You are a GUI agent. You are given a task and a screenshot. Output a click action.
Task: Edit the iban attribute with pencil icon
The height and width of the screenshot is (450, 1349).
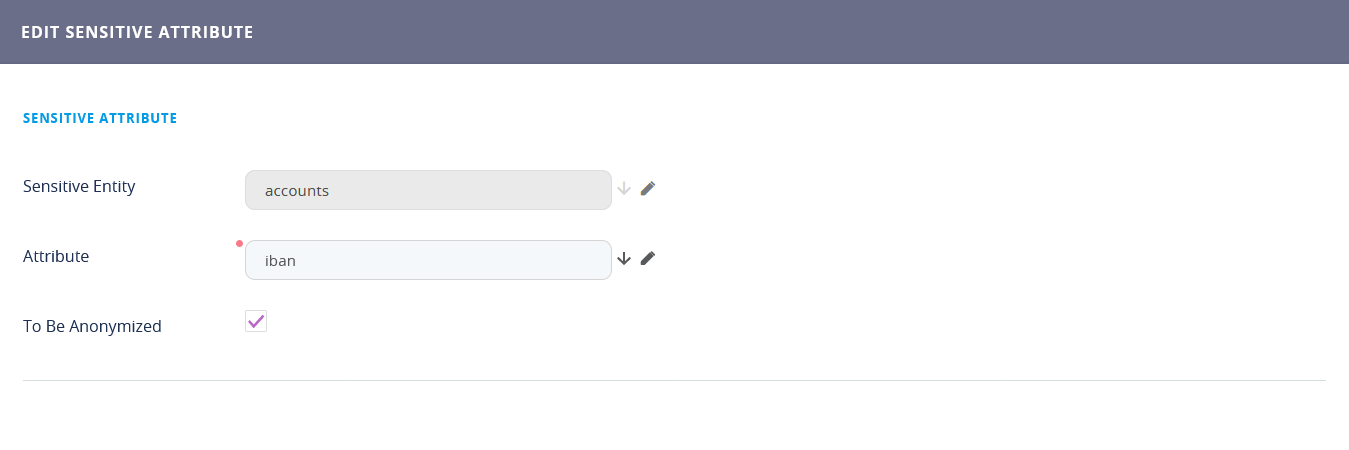[648, 258]
